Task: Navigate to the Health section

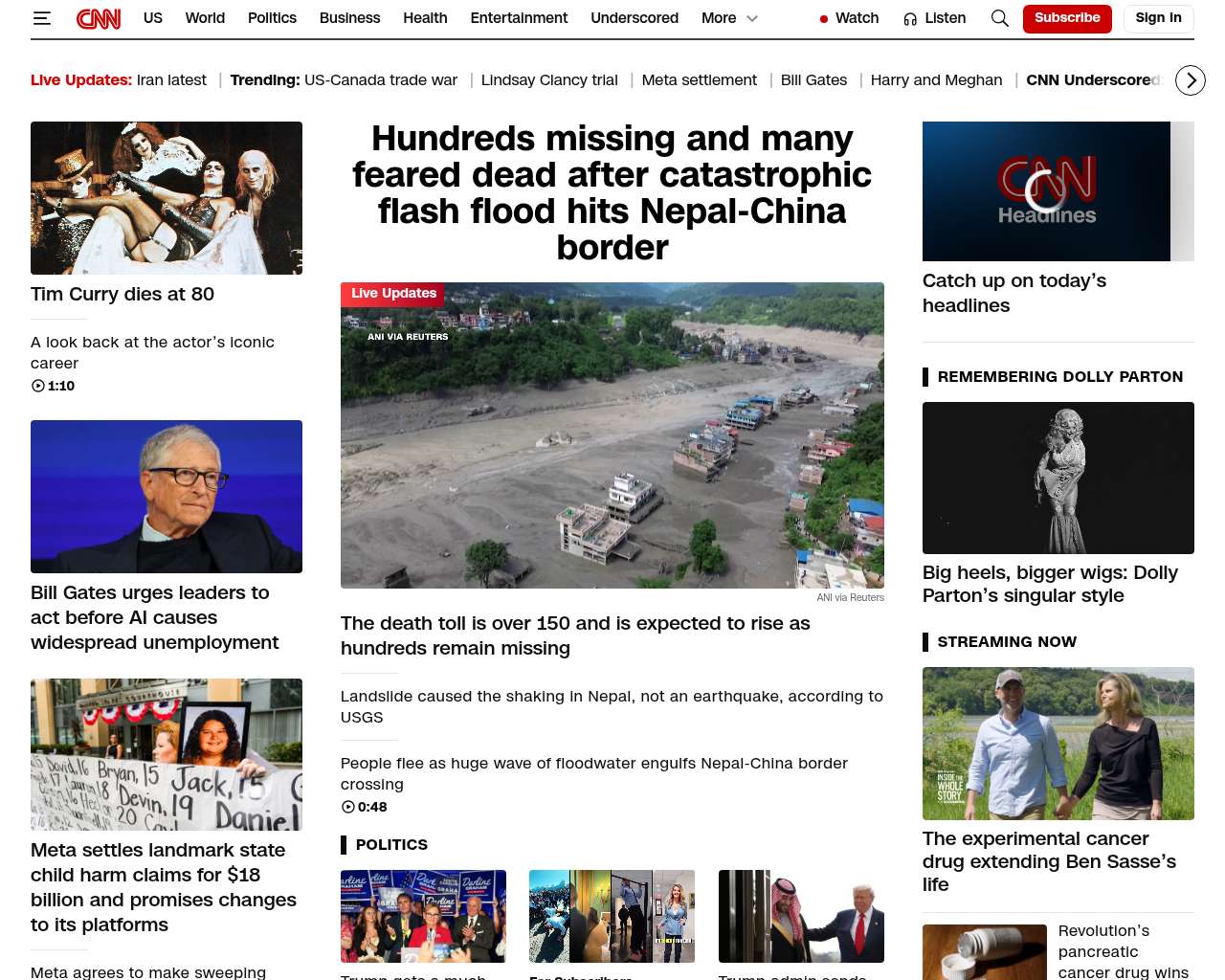Action: click(x=425, y=18)
